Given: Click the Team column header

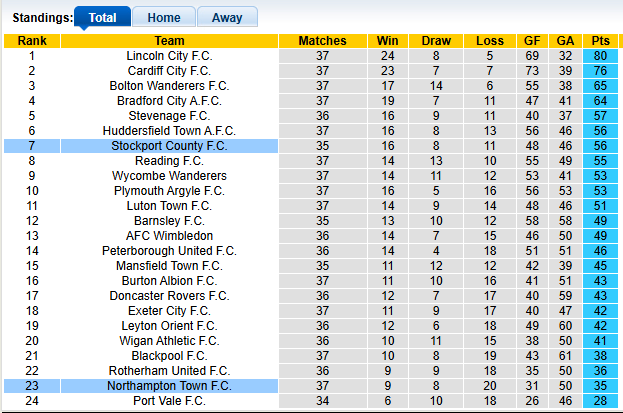Looking at the screenshot, I should coord(169,41).
